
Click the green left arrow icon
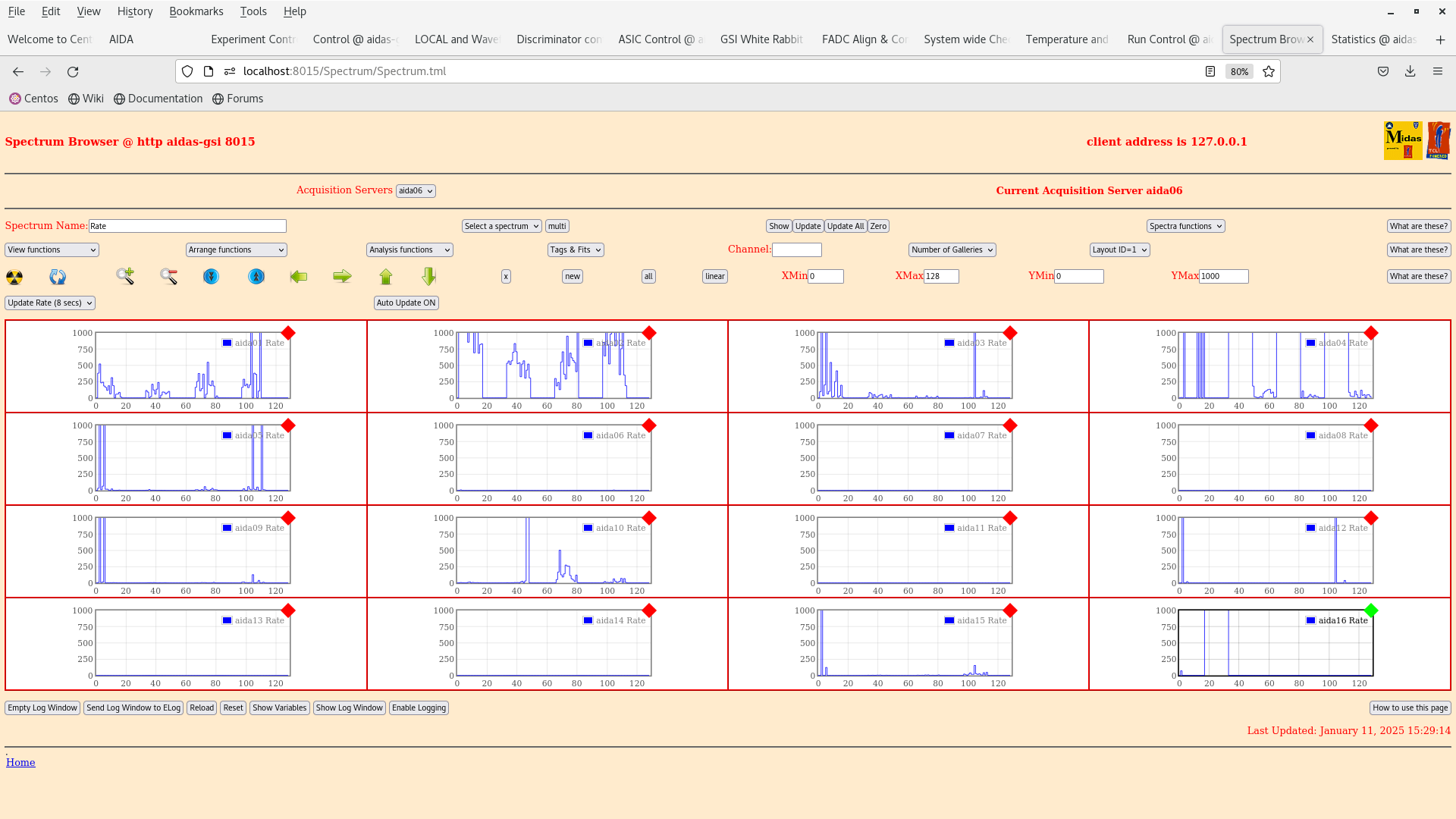pyautogui.click(x=299, y=277)
